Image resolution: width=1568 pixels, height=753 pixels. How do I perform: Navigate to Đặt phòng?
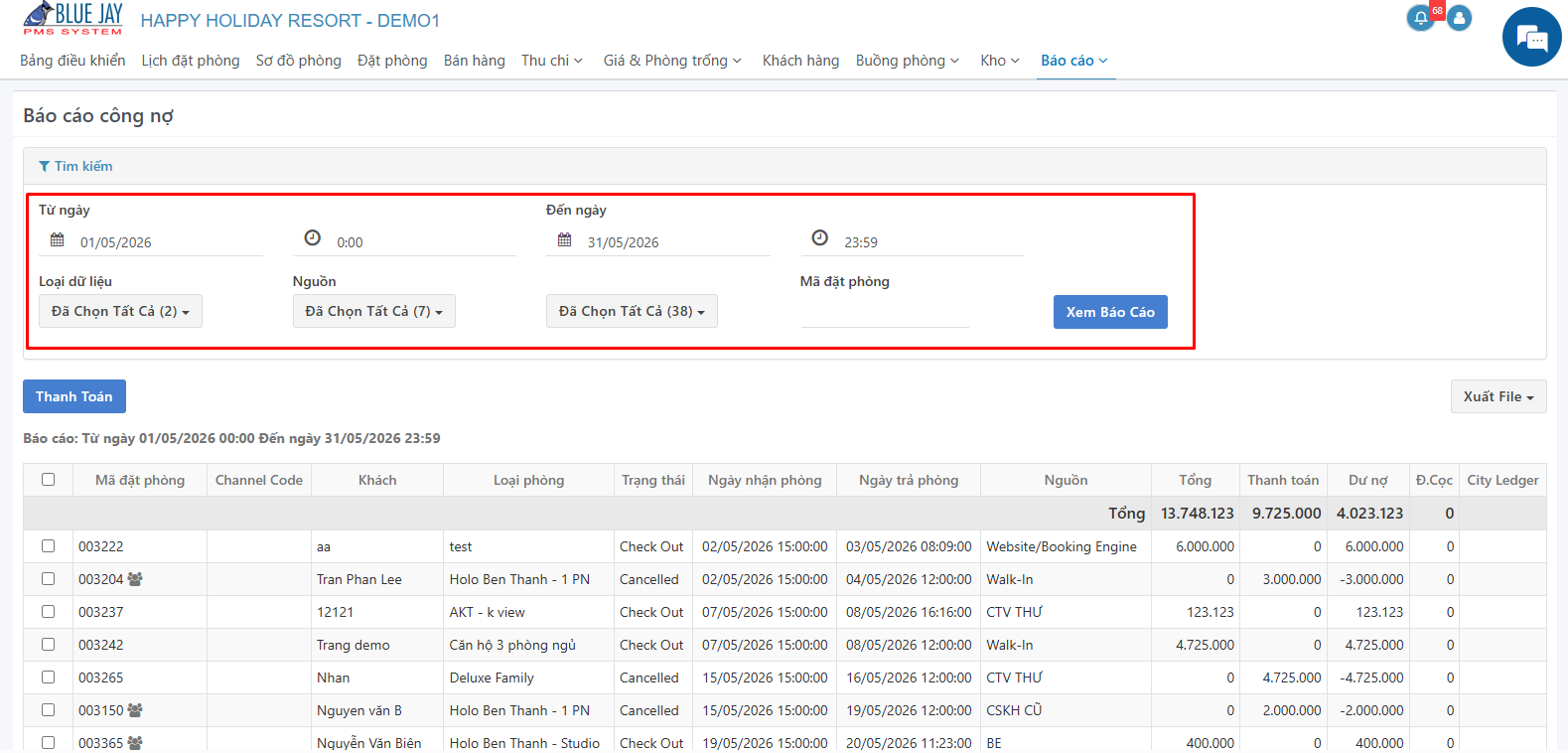coord(392,61)
